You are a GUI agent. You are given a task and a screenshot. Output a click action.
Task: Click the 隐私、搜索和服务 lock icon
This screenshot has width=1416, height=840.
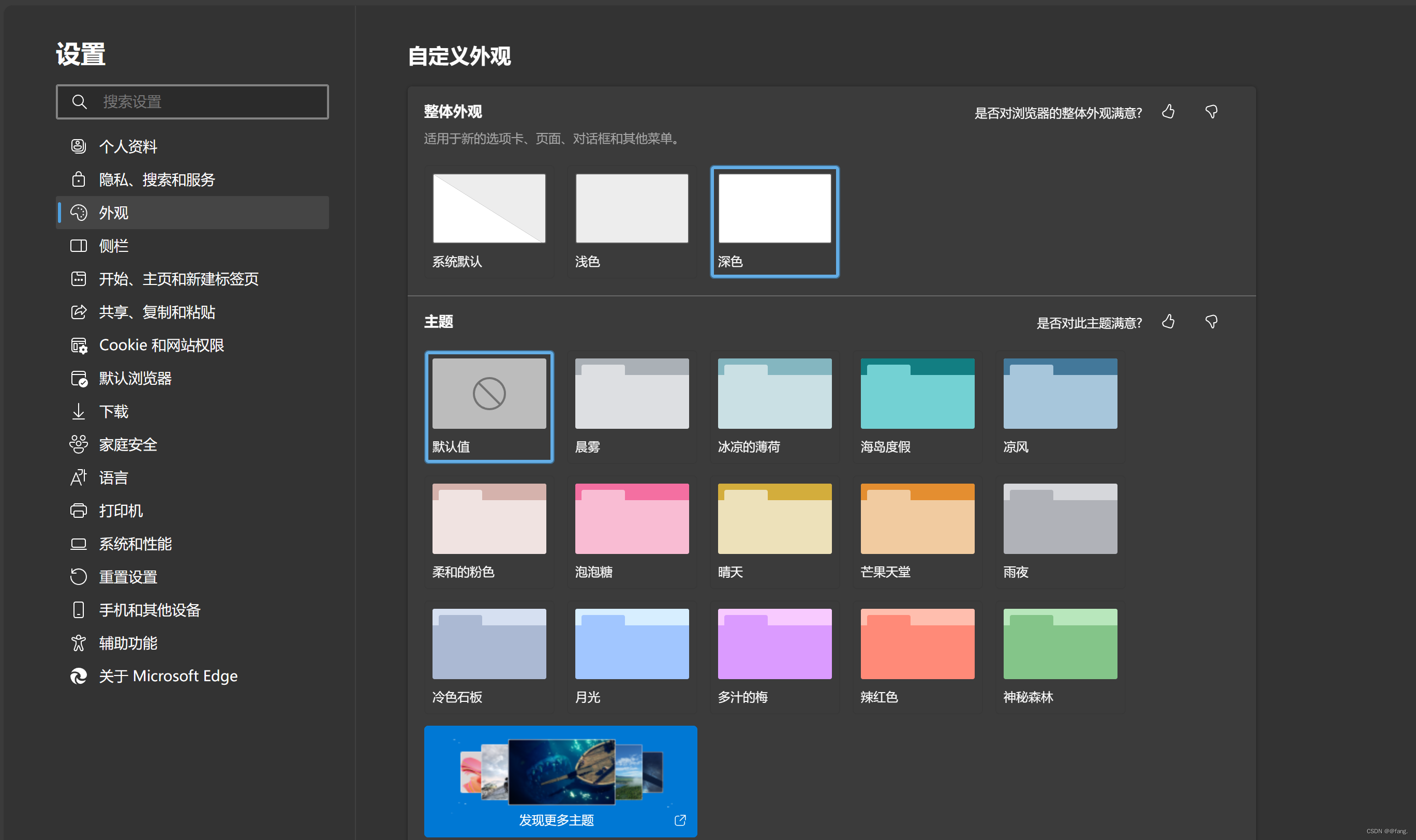click(x=79, y=179)
